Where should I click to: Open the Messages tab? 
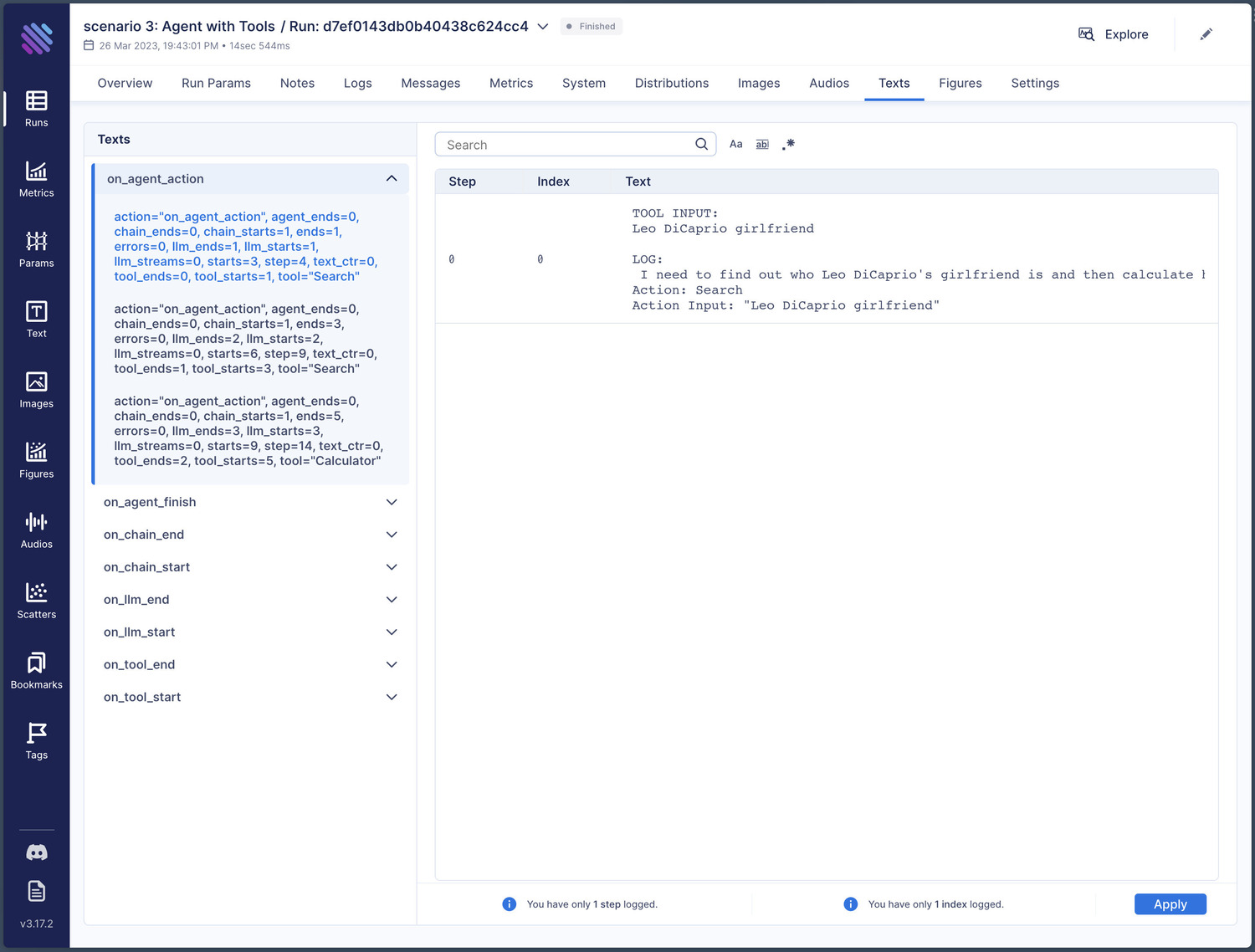tap(430, 83)
